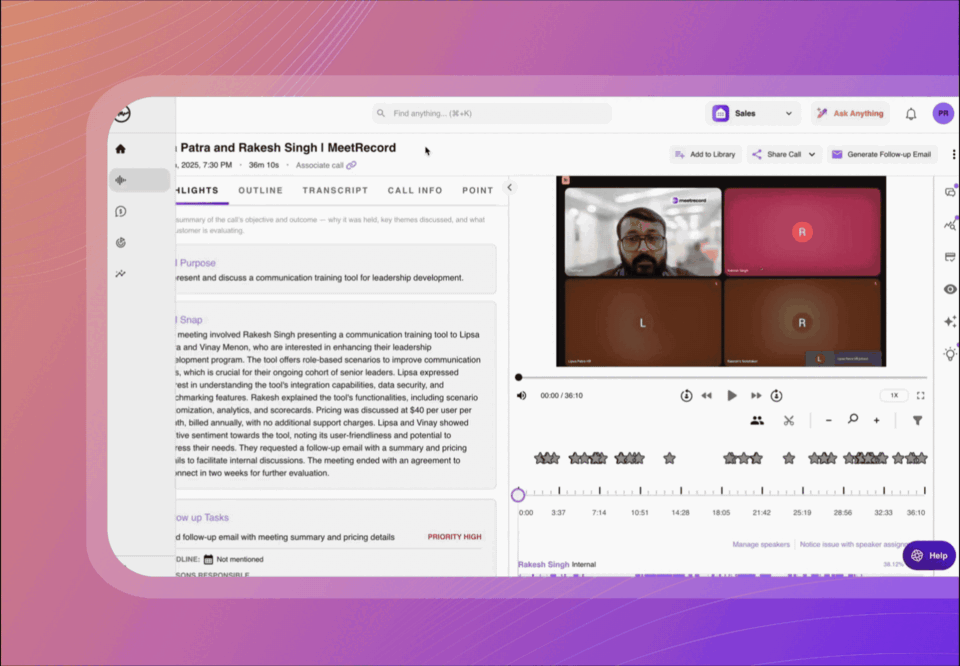Click the Associate call link icon
This screenshot has height=666, width=960.
[x=351, y=165]
